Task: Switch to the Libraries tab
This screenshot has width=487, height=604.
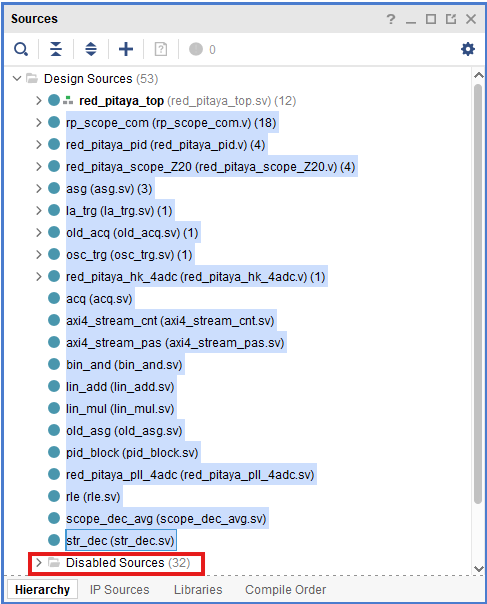Action: point(198,590)
